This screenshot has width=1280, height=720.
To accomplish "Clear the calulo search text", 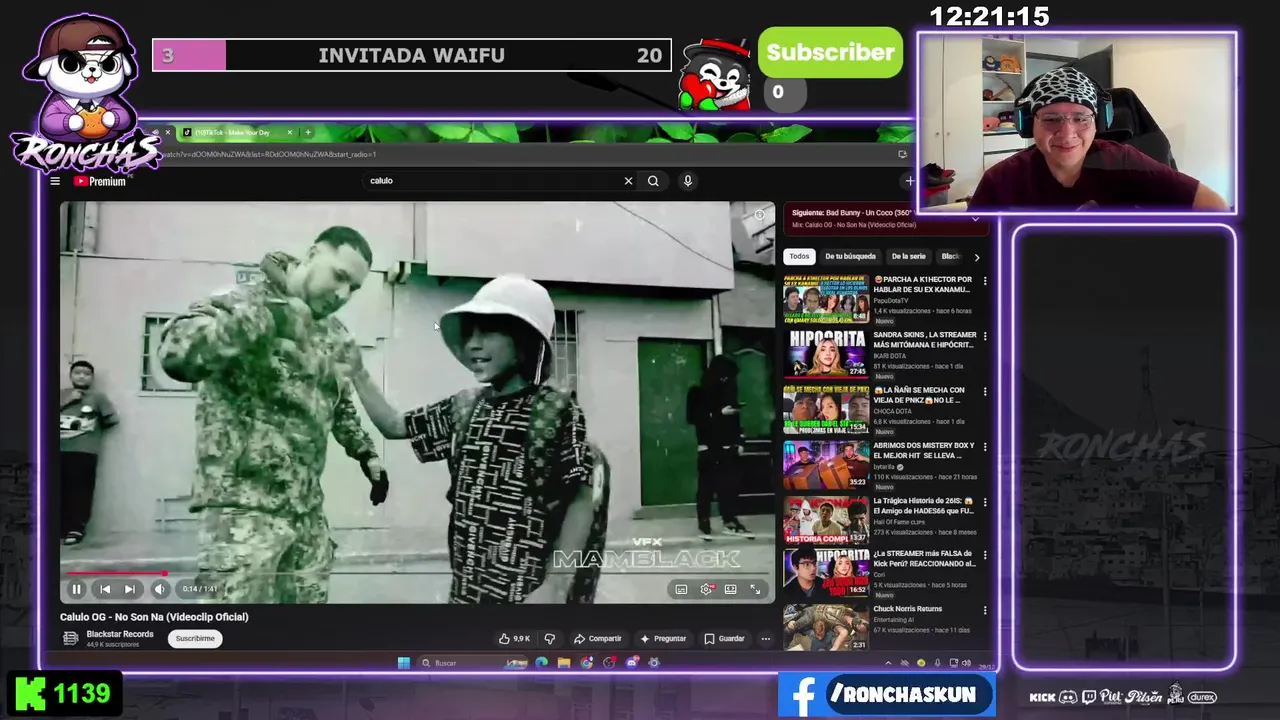I will click(x=628, y=181).
